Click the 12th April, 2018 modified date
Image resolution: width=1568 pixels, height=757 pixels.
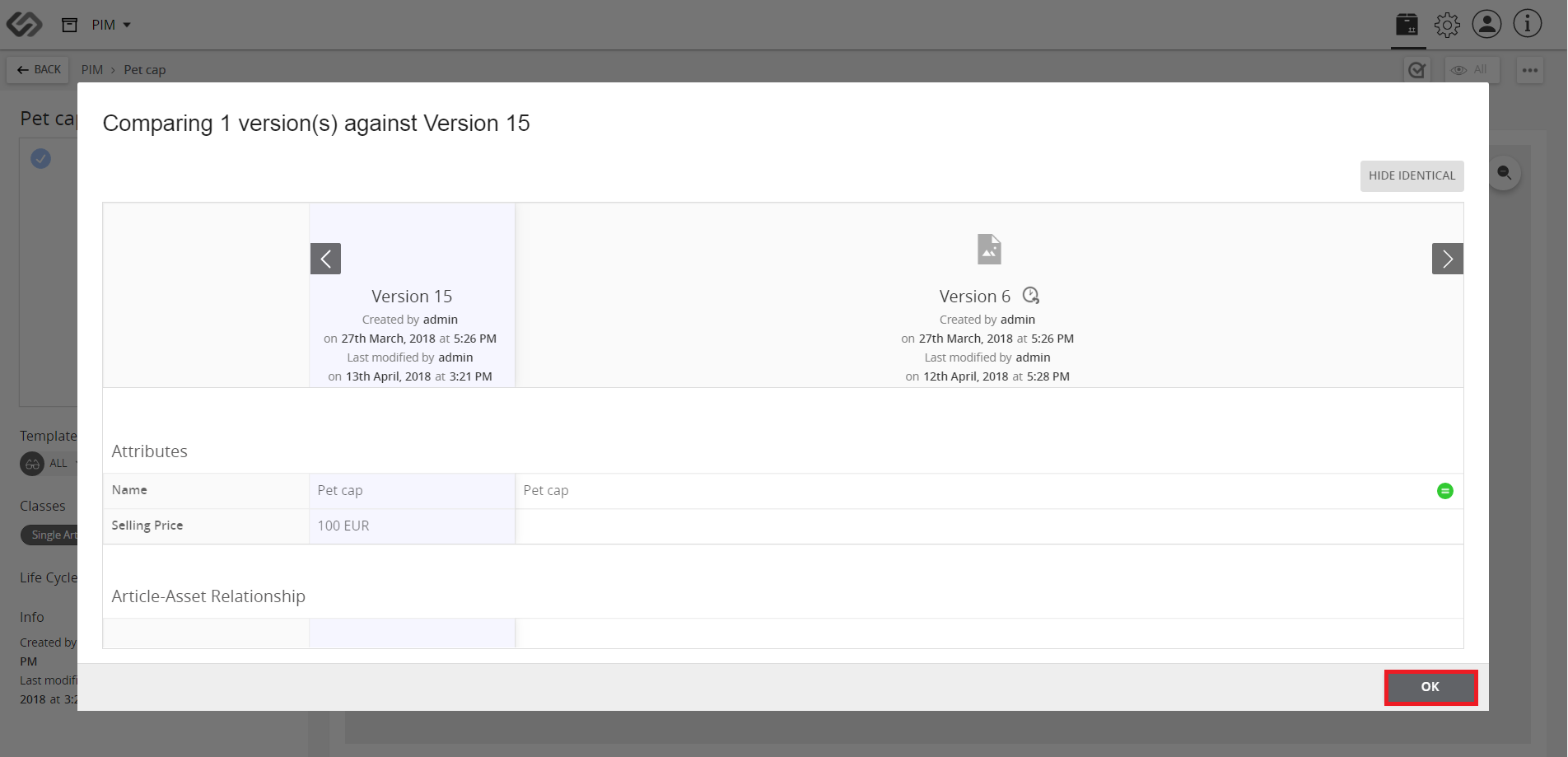[966, 376]
